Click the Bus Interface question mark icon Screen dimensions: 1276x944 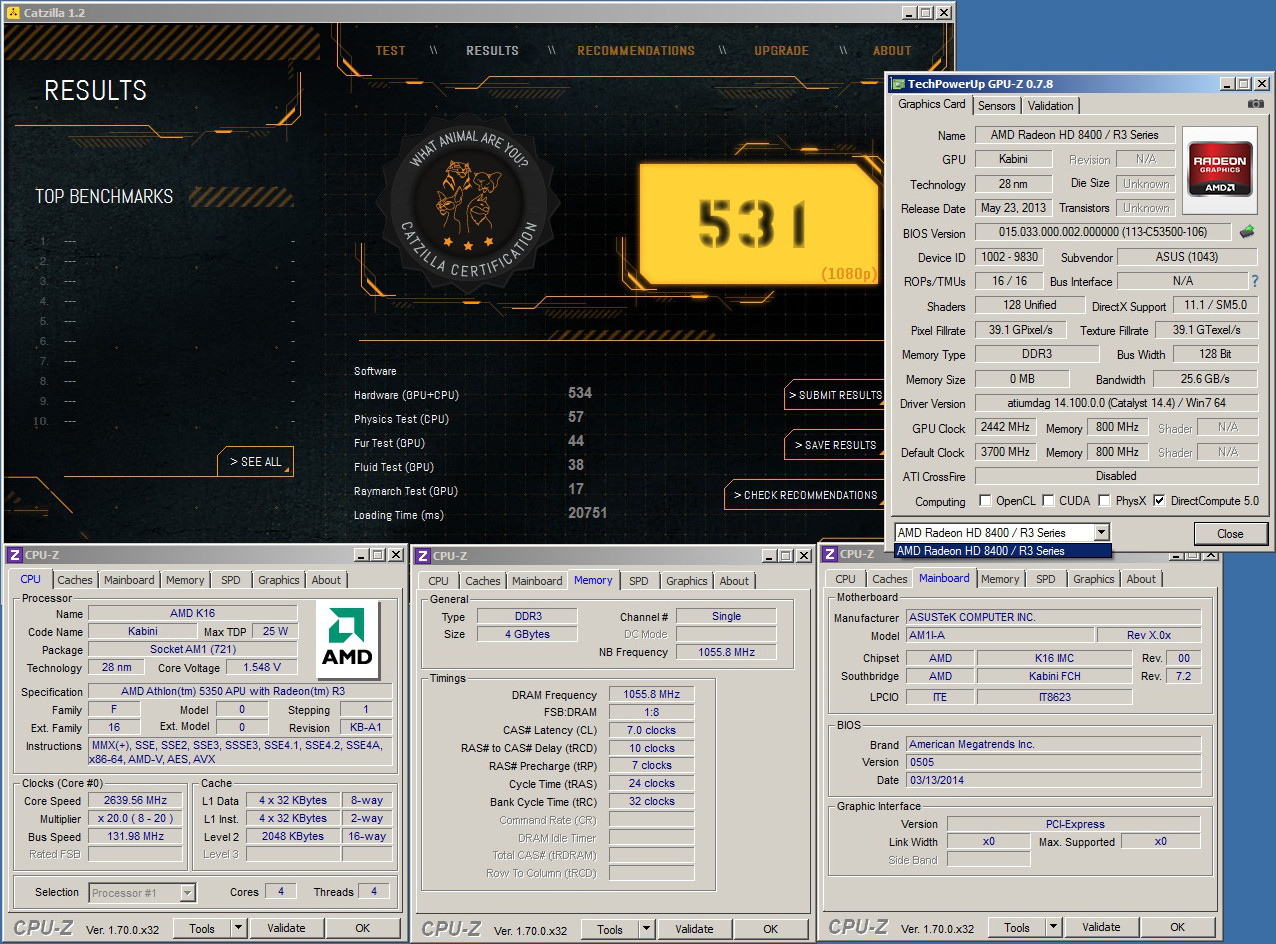tap(1255, 281)
